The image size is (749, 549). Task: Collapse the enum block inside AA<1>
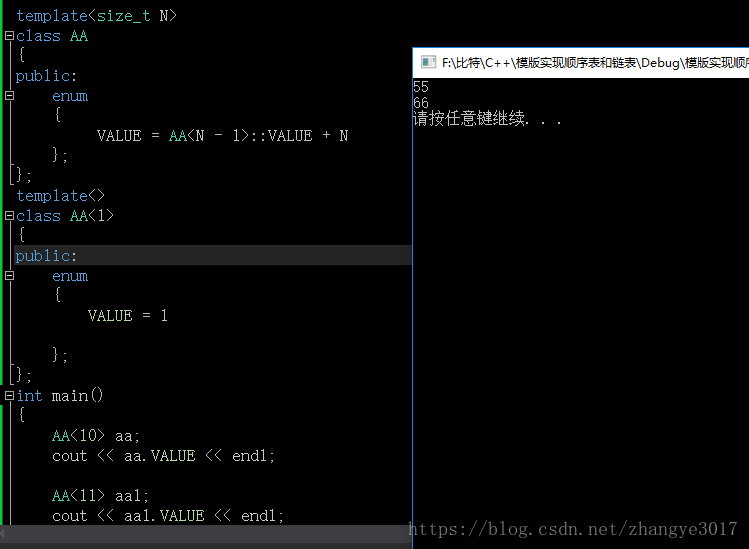click(x=9, y=276)
